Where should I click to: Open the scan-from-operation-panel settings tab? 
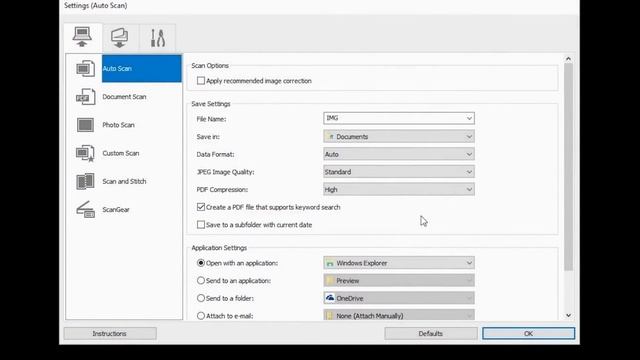(120, 38)
